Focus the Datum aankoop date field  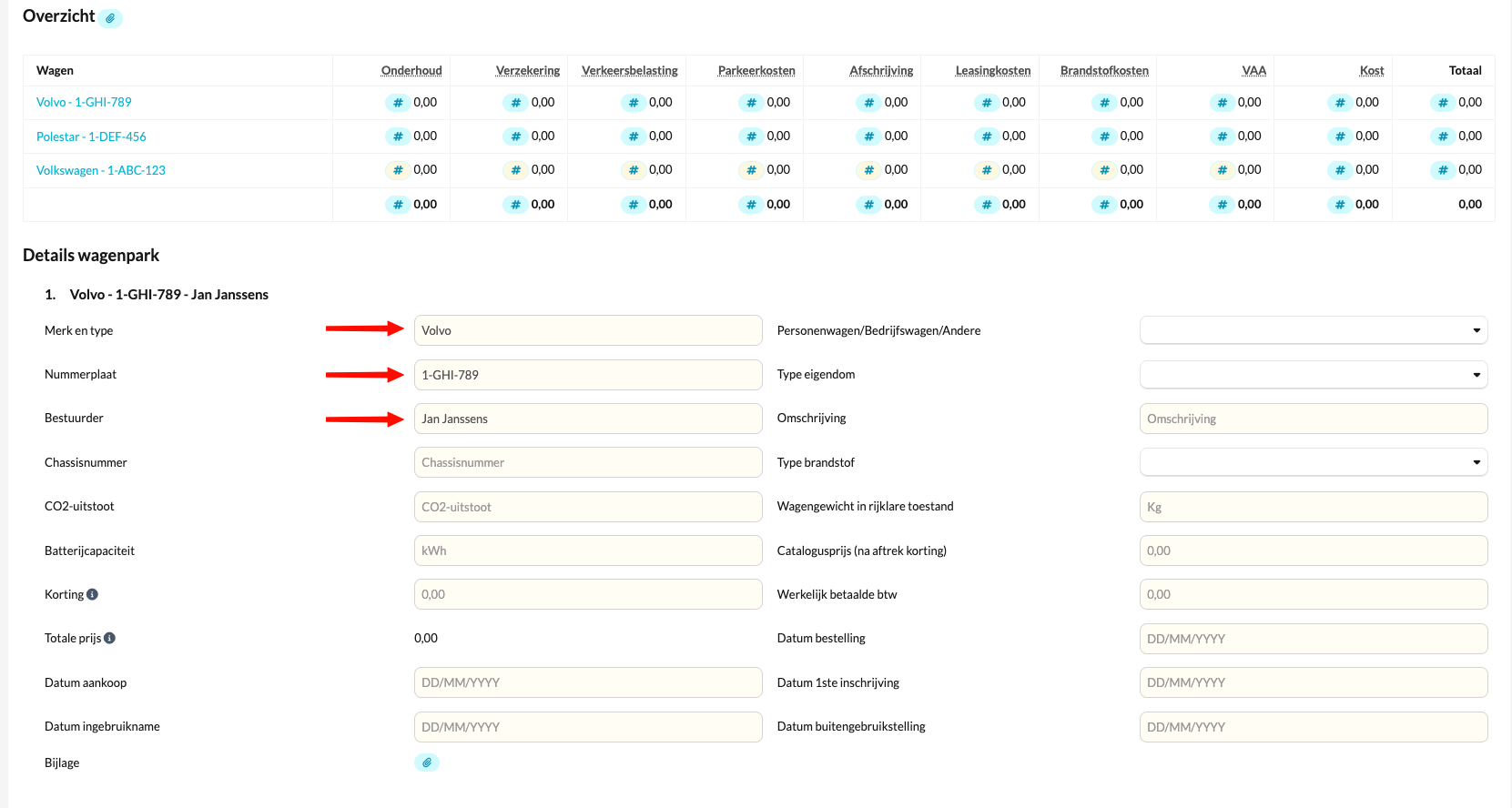pos(588,682)
